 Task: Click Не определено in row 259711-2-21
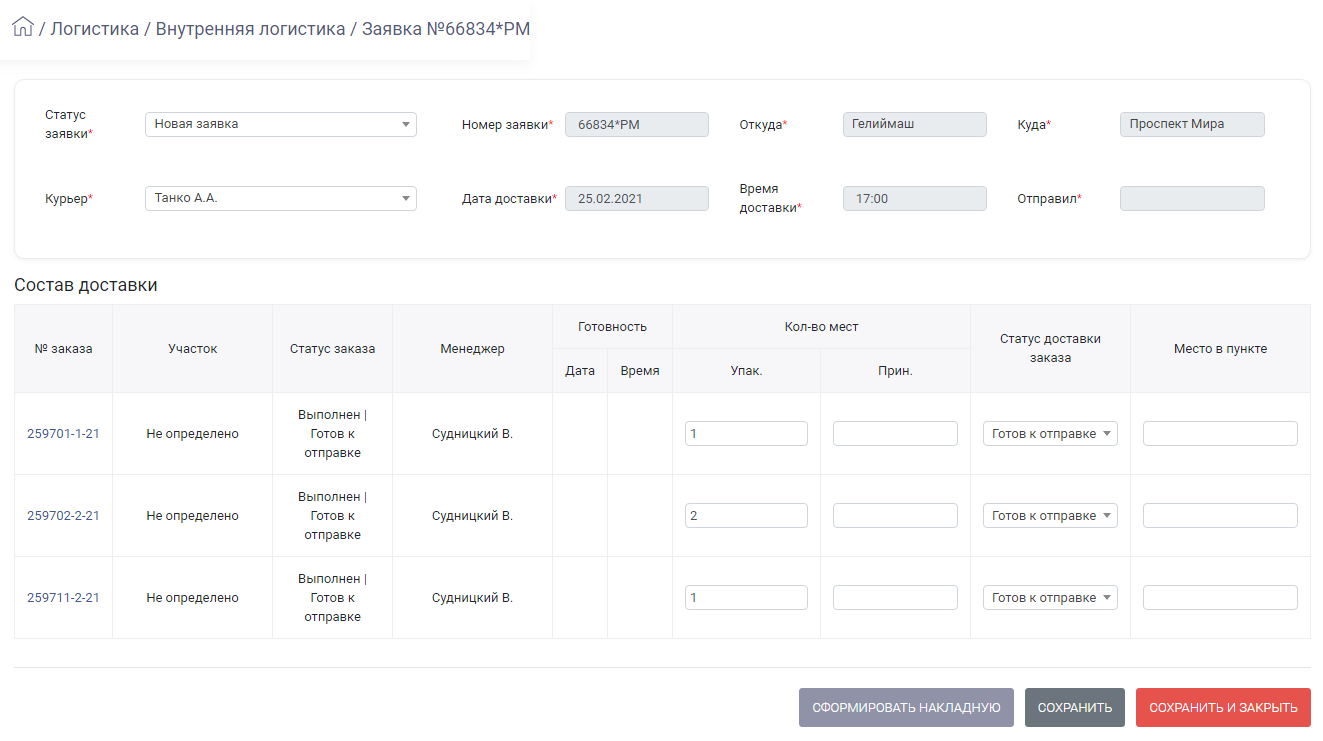pos(192,598)
